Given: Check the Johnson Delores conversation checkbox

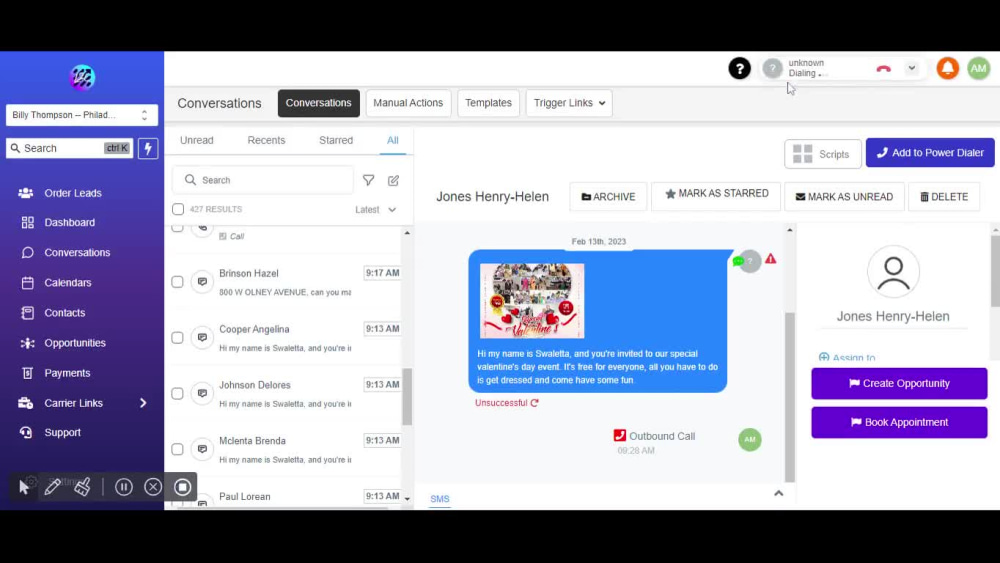Looking at the screenshot, I should [x=177, y=393].
